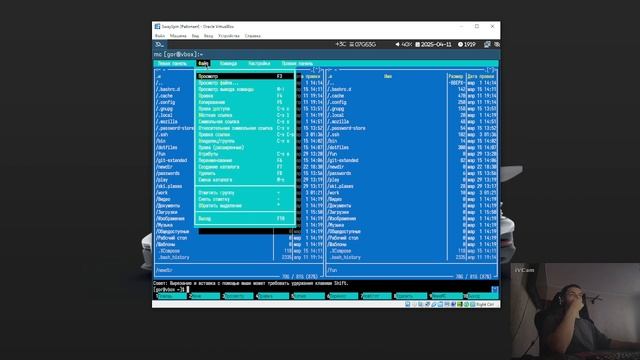
Task: Open the VirtualBox Ввод menu
Action: click(x=209, y=36)
